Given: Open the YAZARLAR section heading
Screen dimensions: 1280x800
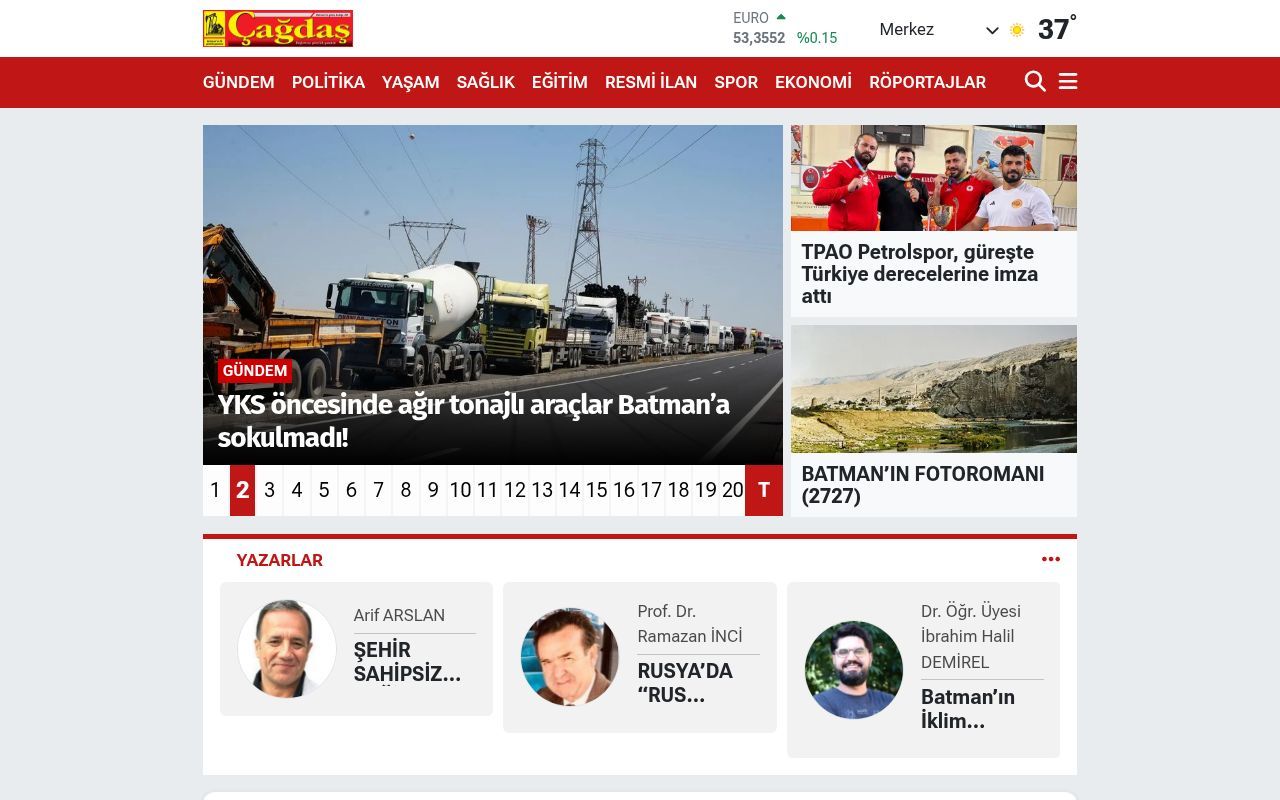Looking at the screenshot, I should 279,560.
